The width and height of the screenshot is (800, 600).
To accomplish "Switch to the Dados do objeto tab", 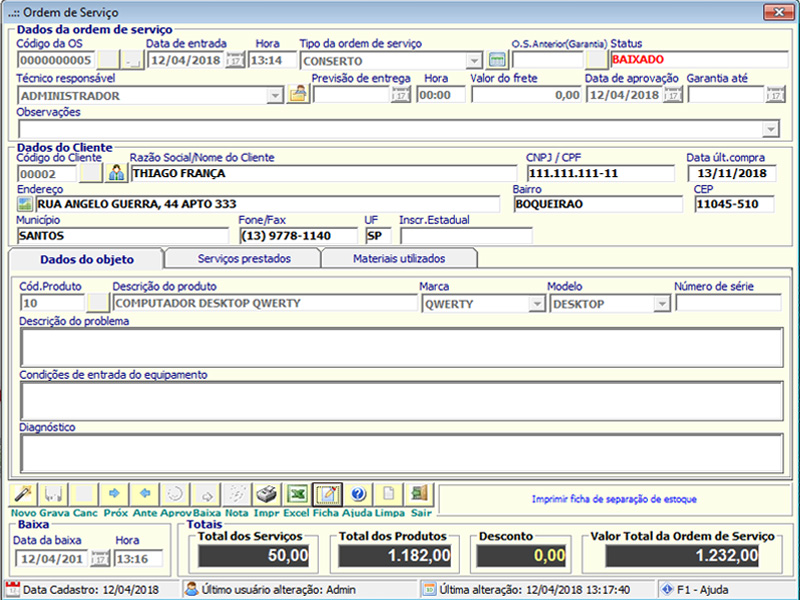I will coord(87,259).
